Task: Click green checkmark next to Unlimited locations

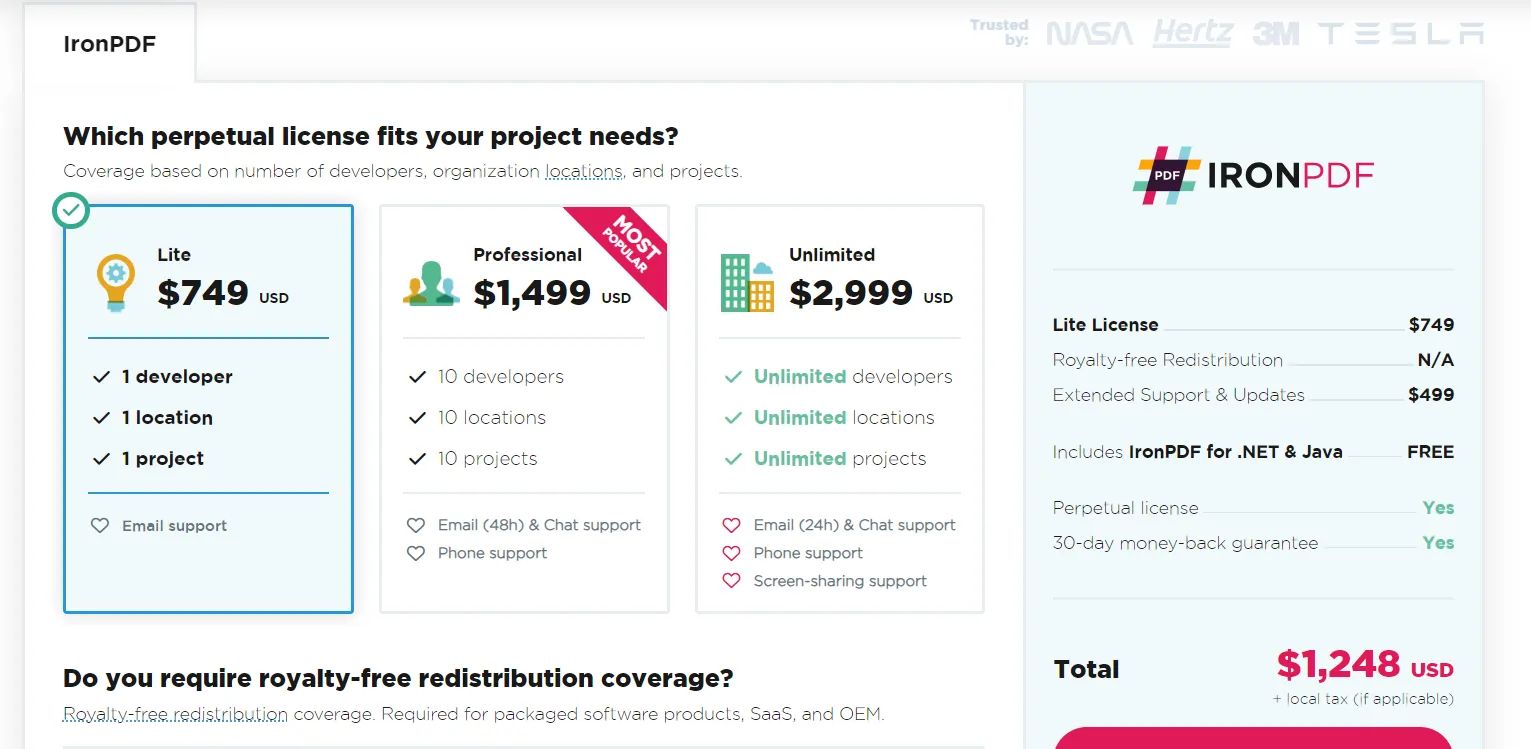Action: [x=733, y=418]
